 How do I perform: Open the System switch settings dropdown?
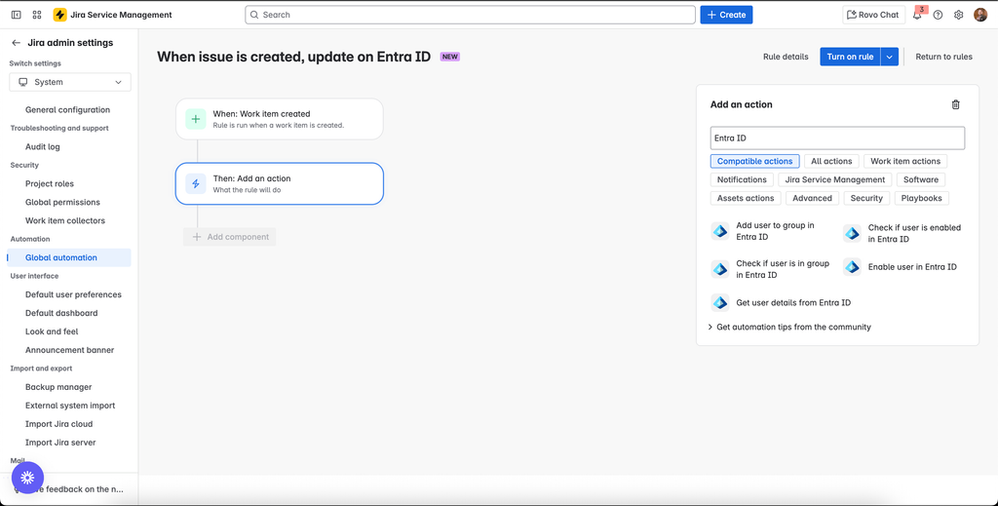click(x=70, y=82)
